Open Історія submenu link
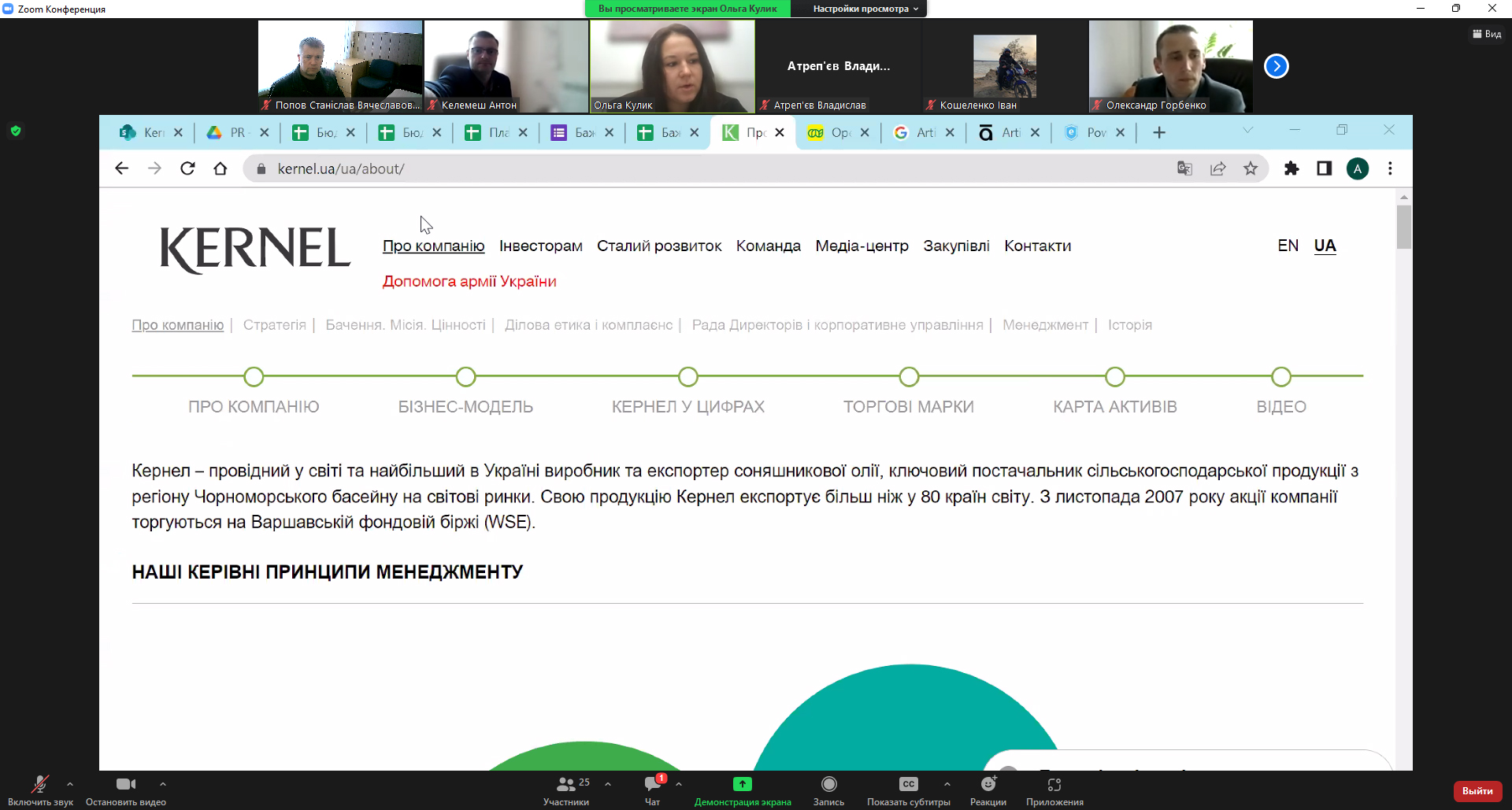 [1130, 325]
